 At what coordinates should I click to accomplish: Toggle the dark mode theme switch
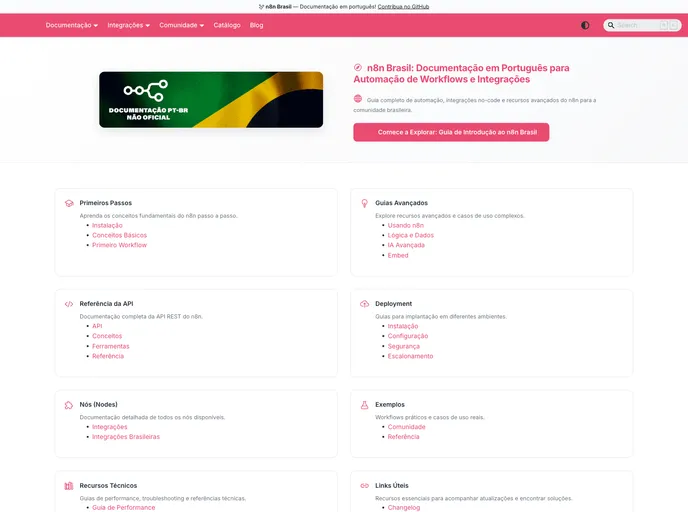click(x=585, y=25)
